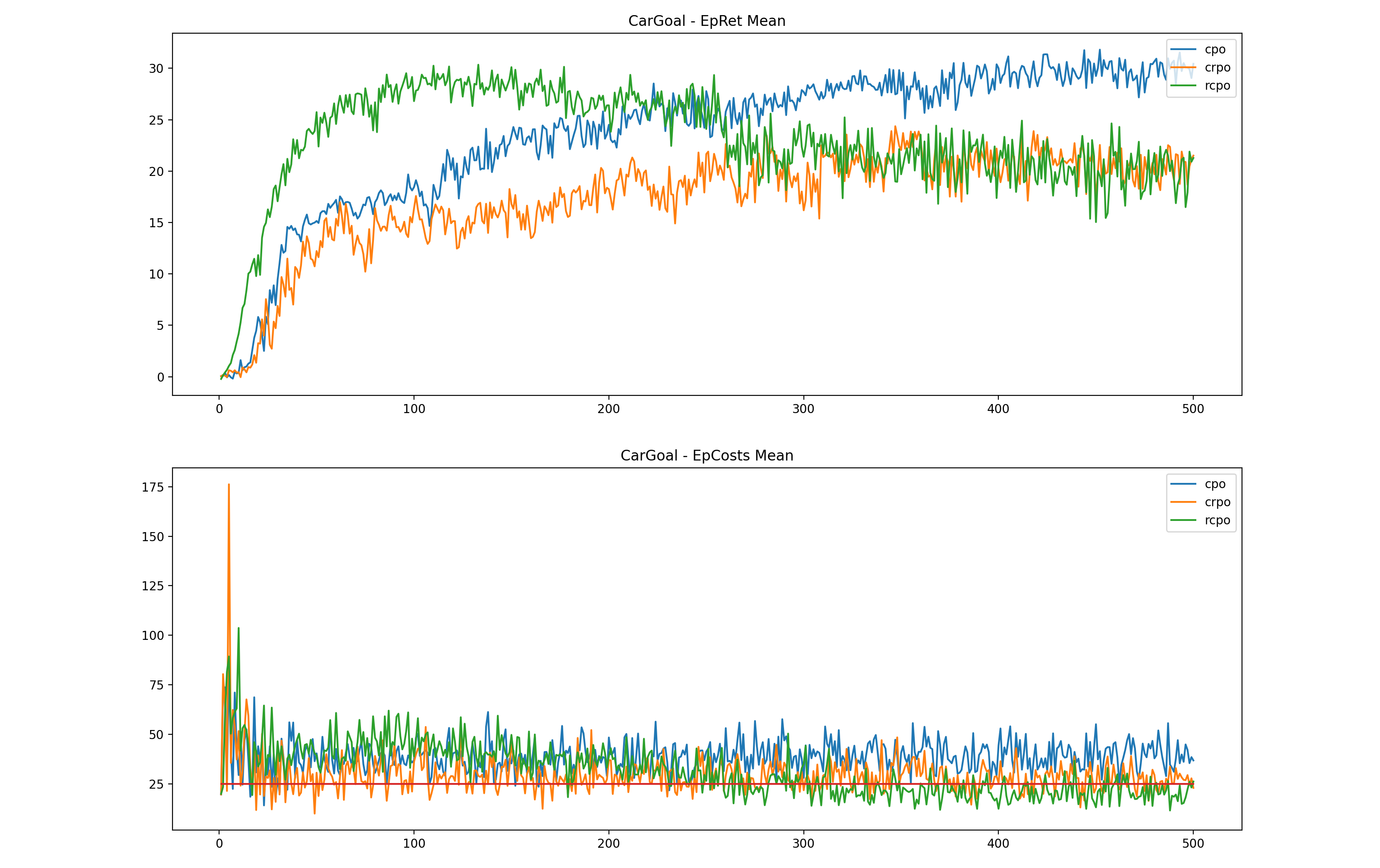The image size is (1380, 868).
Task: Click x-axis label 400 under the EpCosts chart
Action: click(998, 843)
